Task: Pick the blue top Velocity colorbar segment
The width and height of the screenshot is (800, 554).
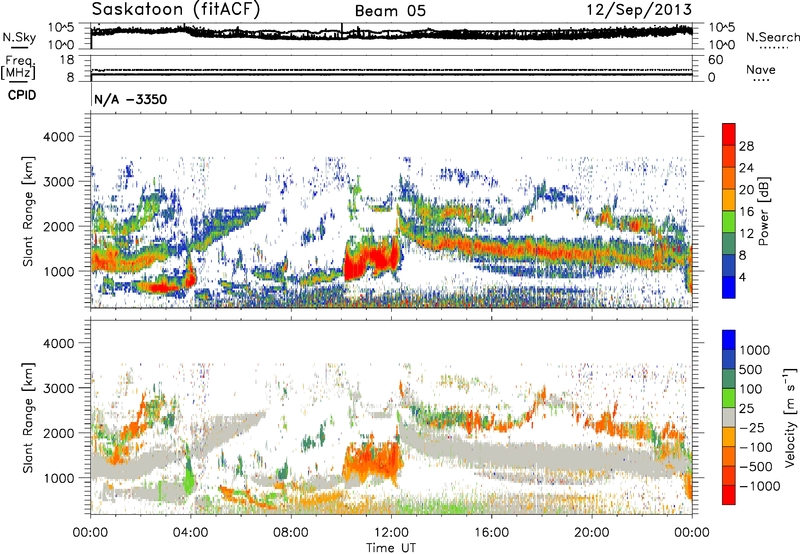Action: tap(729, 340)
